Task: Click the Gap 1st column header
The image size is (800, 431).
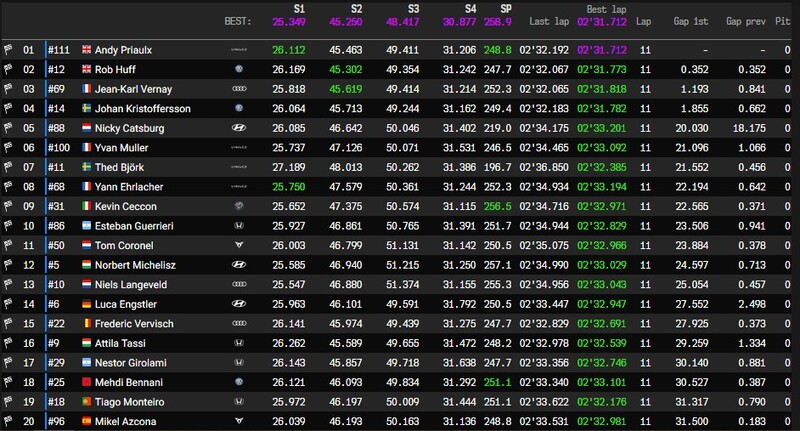Action: pos(691,21)
